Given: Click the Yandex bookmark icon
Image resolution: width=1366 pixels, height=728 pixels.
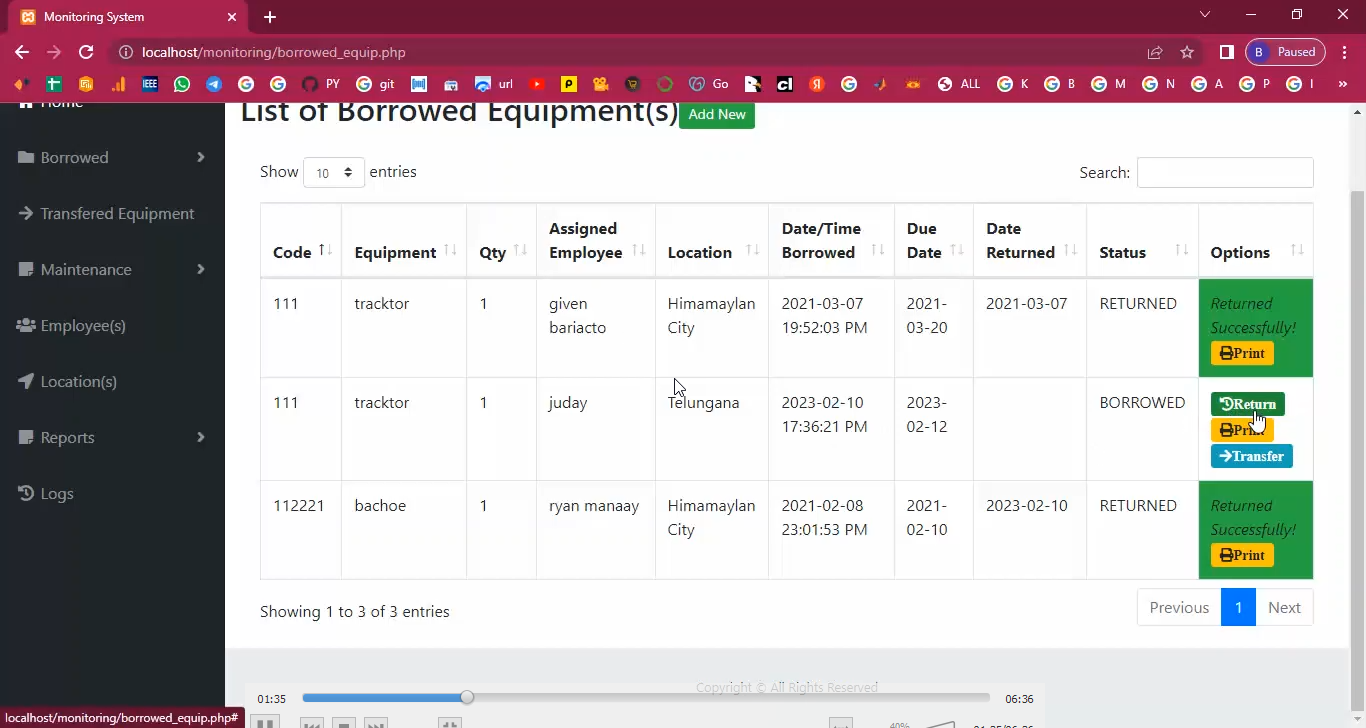Looking at the screenshot, I should (x=817, y=84).
